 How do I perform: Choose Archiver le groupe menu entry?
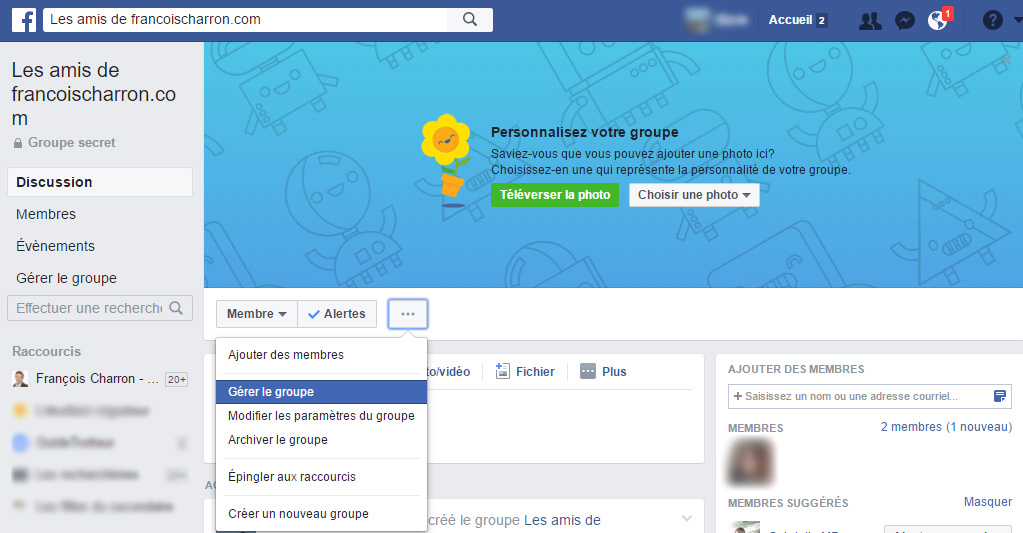278,440
